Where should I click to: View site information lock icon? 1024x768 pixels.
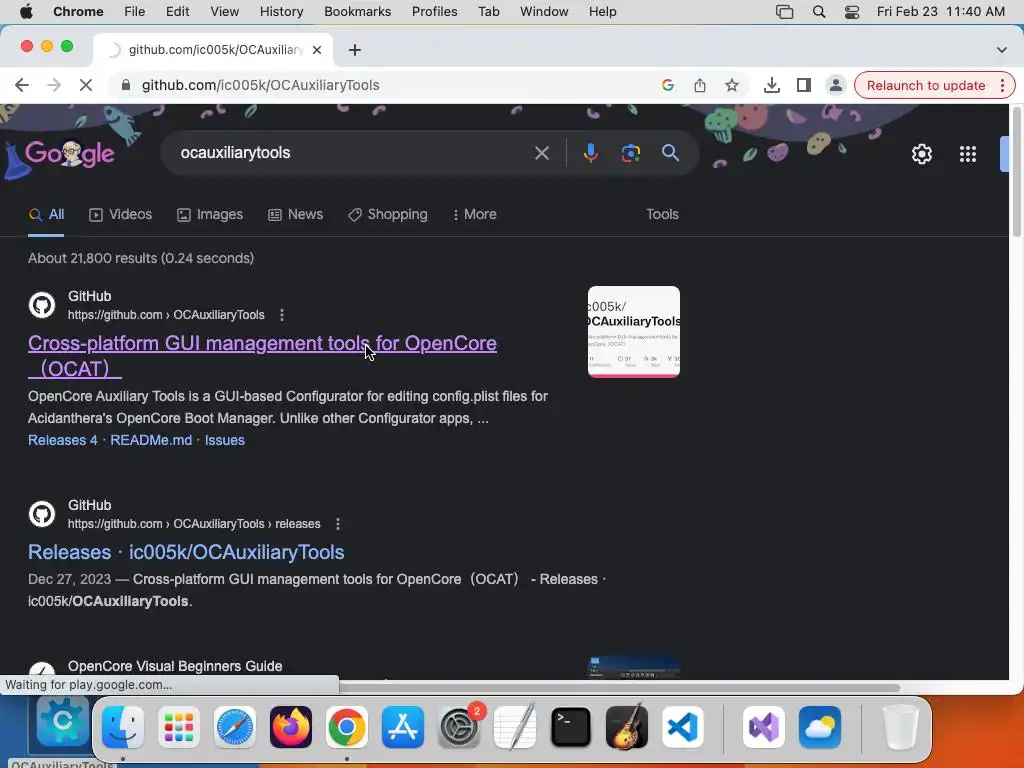126,85
